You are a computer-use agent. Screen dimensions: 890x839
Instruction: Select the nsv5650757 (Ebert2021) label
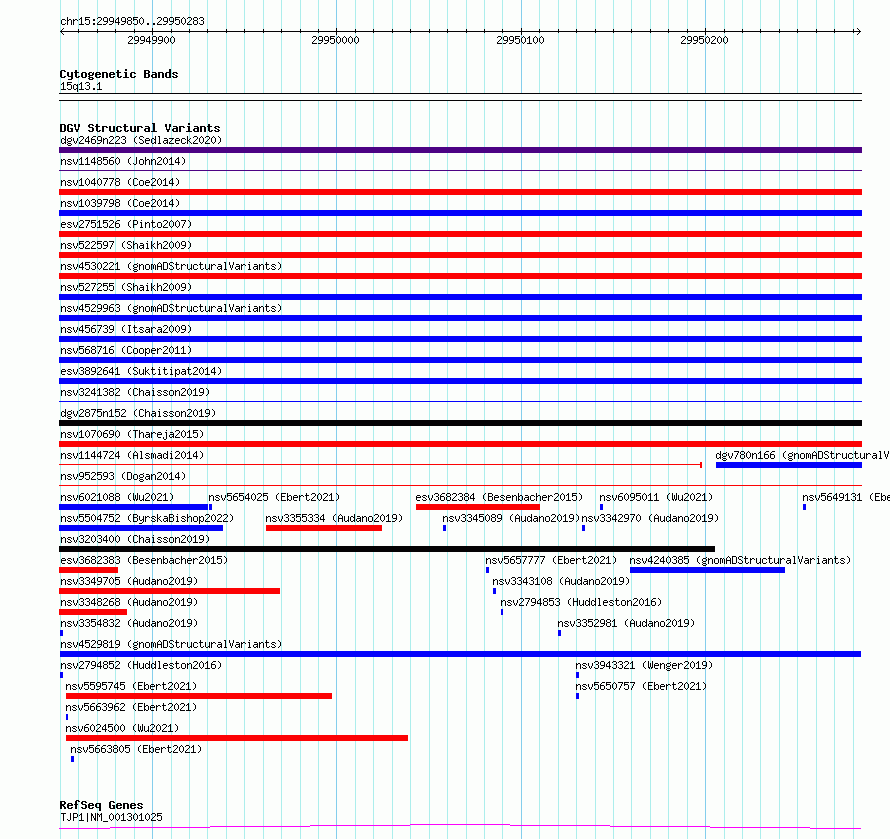click(641, 686)
